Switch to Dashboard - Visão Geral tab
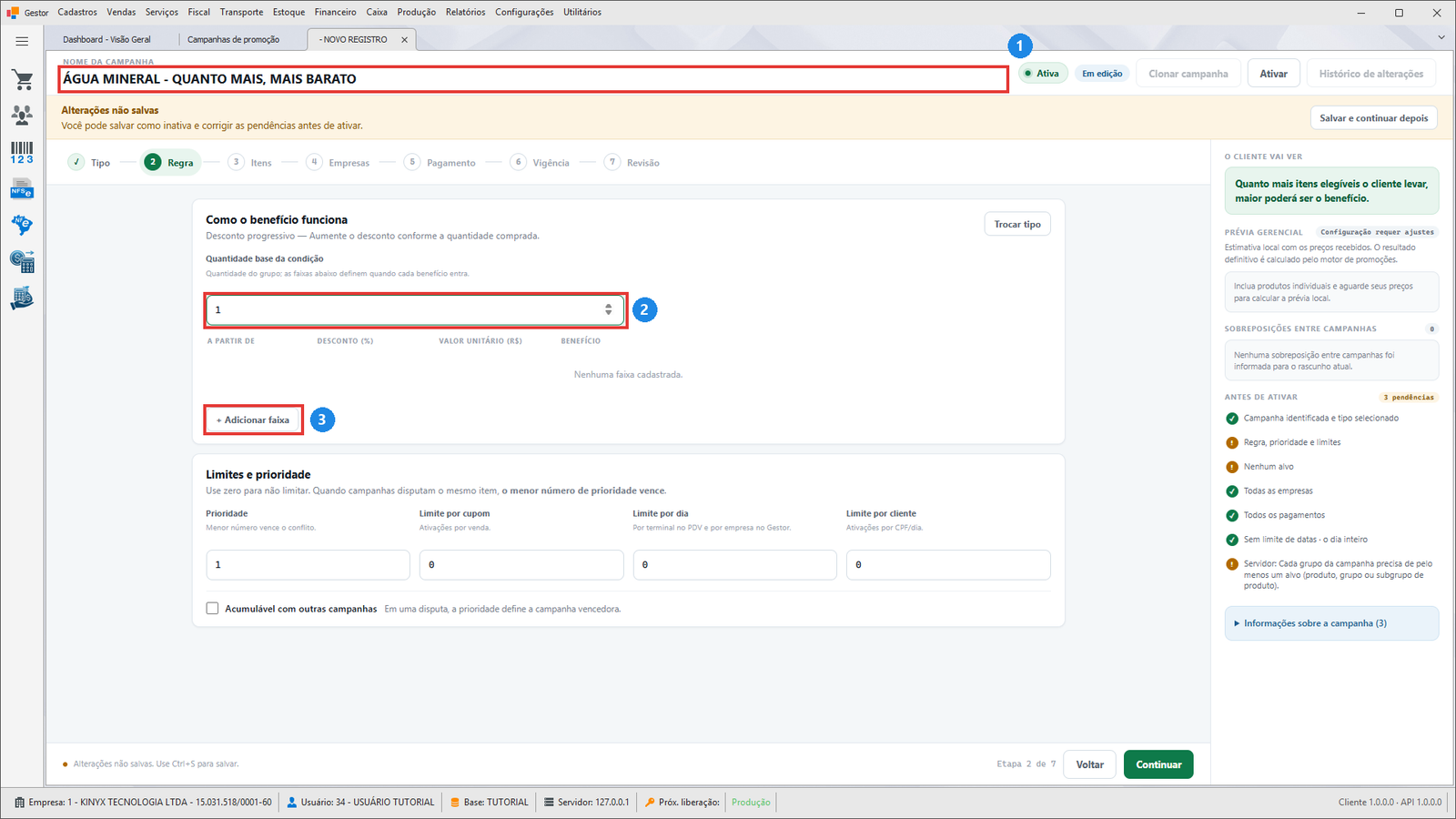The image size is (1456, 819). point(107,39)
